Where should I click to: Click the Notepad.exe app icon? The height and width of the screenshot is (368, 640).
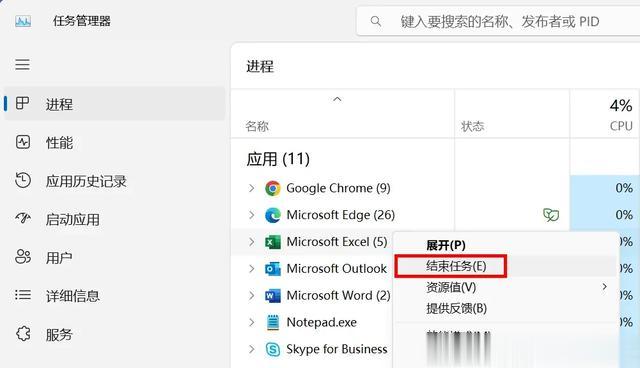pyautogui.click(x=273, y=322)
